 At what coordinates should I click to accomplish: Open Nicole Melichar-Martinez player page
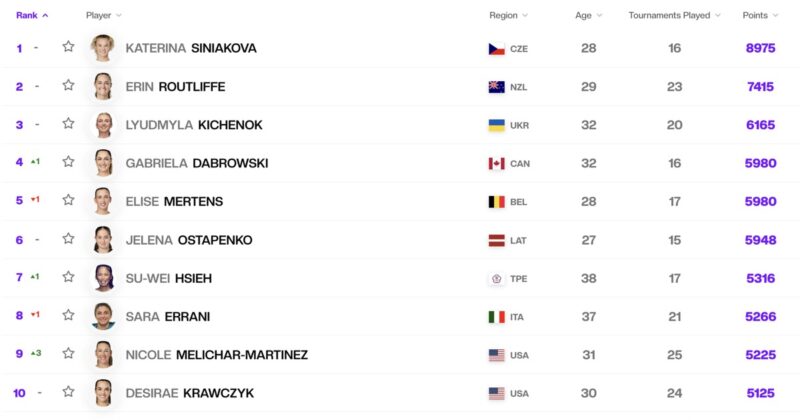217,355
